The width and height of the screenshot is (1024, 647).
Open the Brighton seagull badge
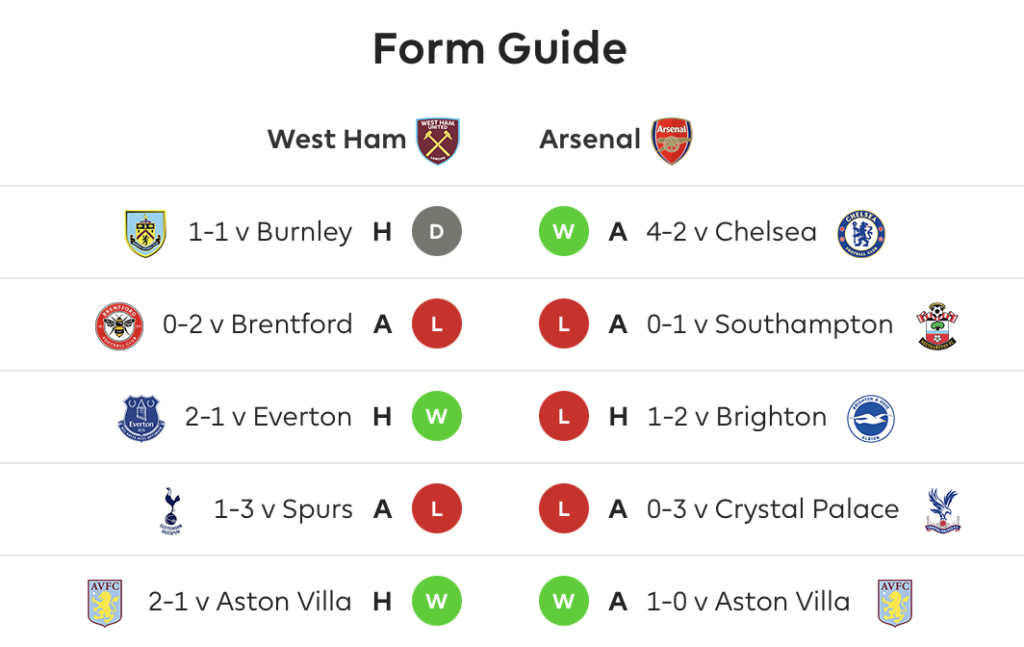(871, 418)
